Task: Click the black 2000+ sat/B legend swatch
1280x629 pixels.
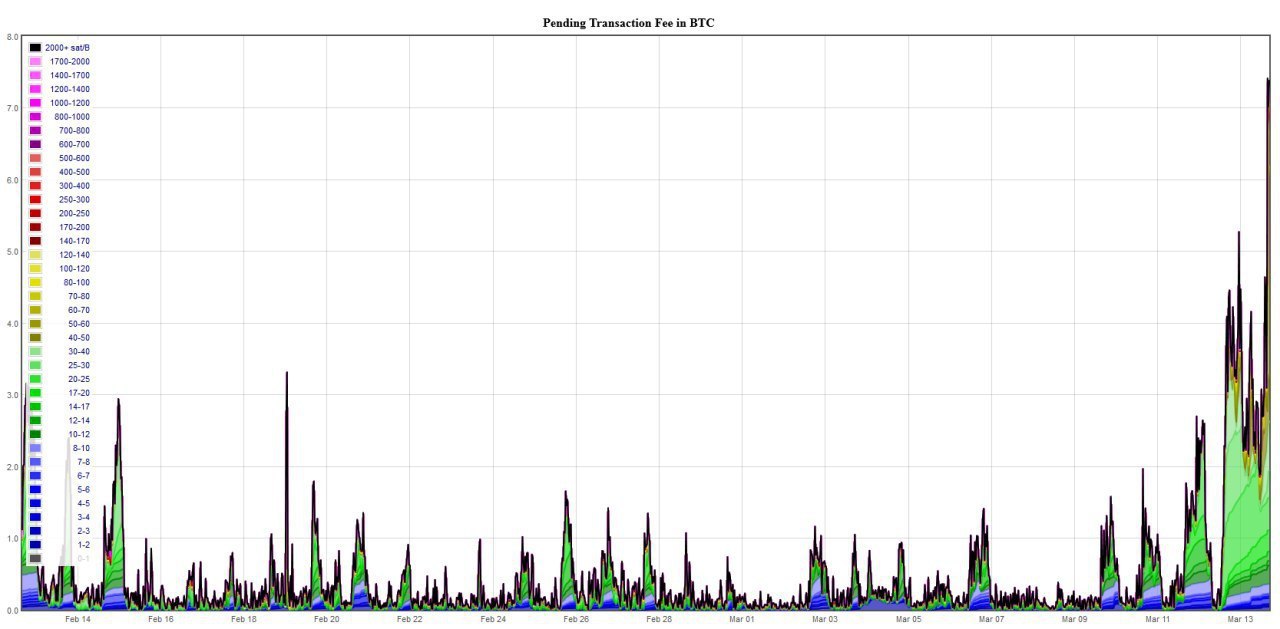Action: [x=35, y=48]
